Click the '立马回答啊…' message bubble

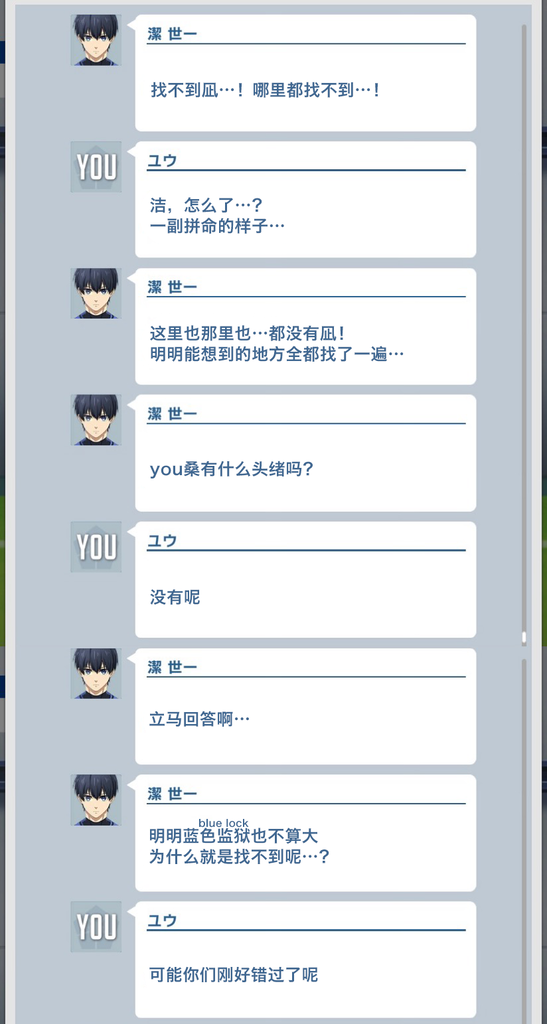click(305, 707)
